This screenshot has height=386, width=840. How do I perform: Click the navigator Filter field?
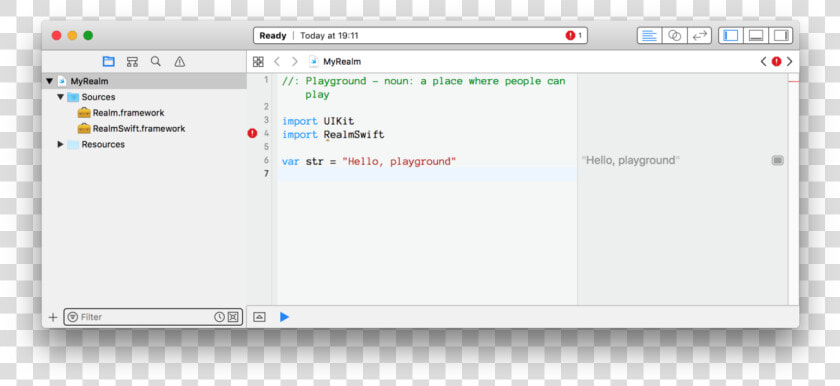click(x=153, y=317)
